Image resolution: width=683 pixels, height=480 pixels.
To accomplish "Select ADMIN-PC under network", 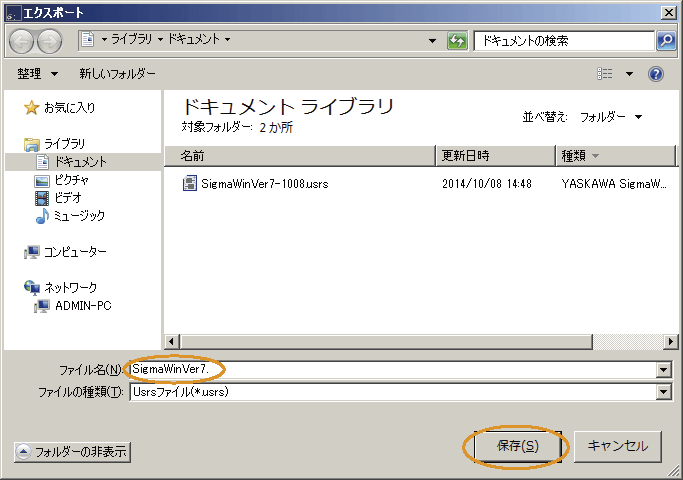I will [x=73, y=306].
